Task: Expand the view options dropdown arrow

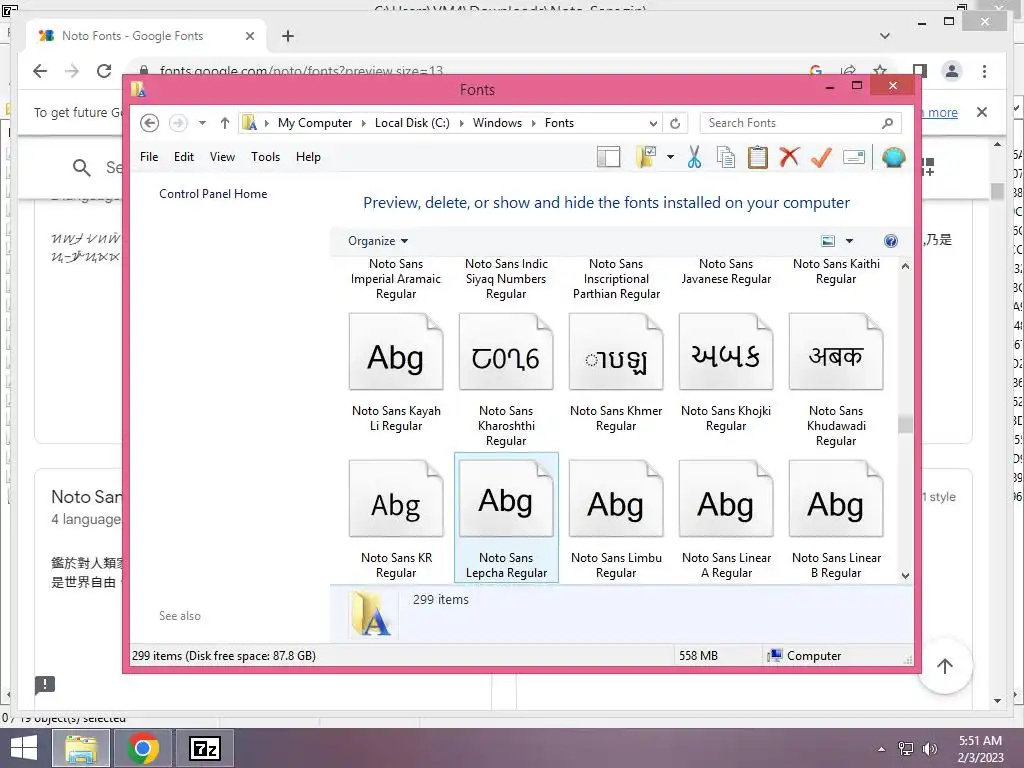Action: click(x=849, y=241)
